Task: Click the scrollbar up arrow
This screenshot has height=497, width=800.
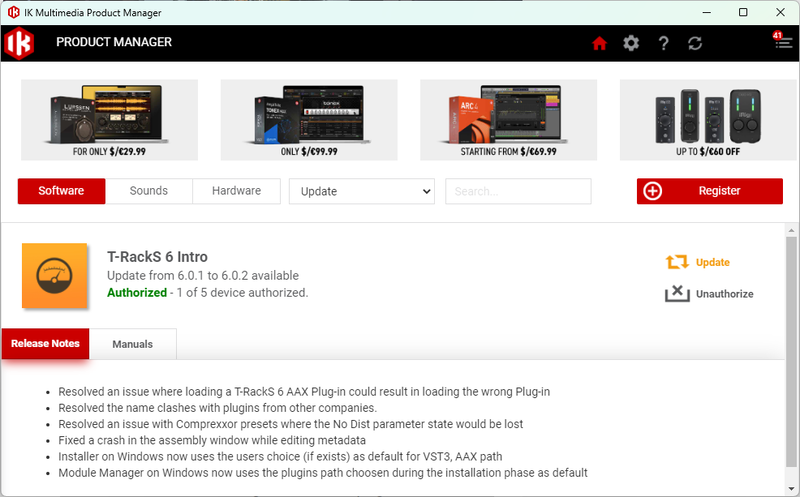Action: (791, 231)
